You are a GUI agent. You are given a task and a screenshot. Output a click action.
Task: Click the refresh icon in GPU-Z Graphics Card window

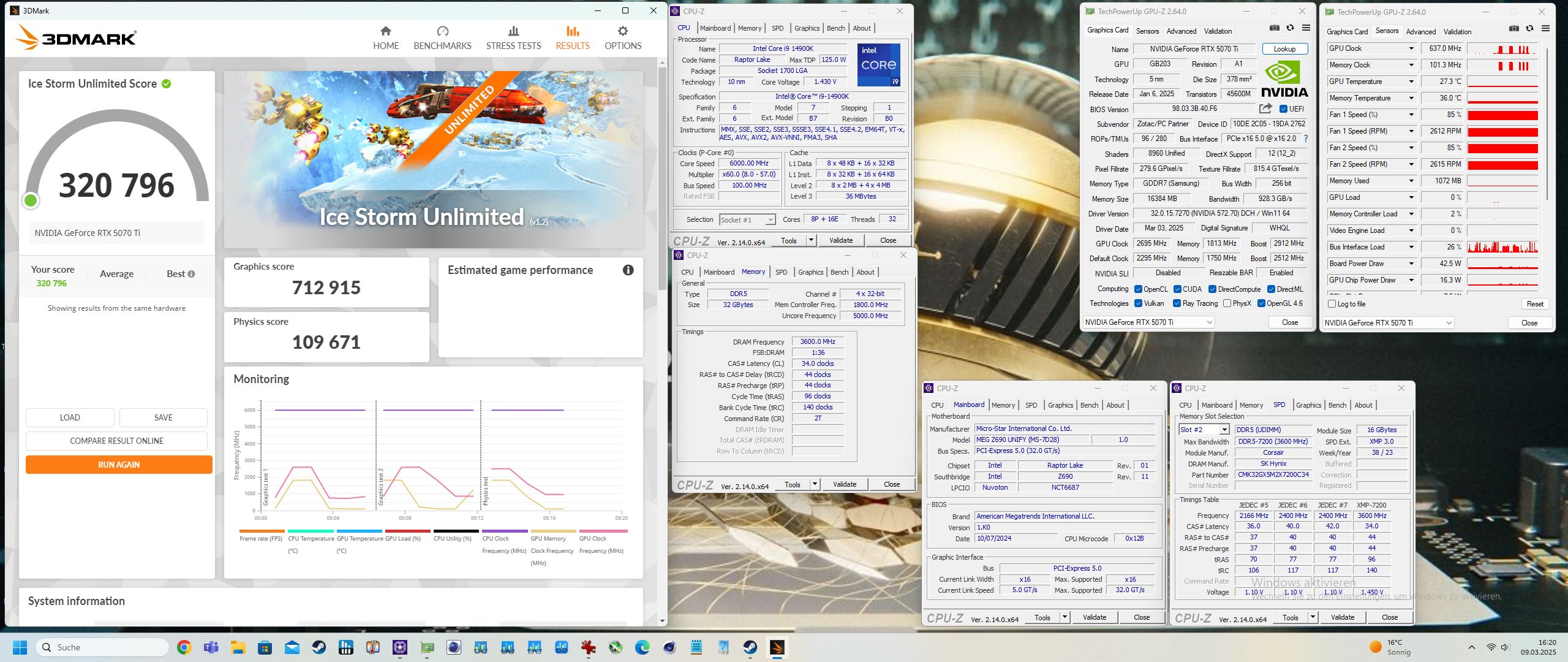pyautogui.click(x=1290, y=28)
